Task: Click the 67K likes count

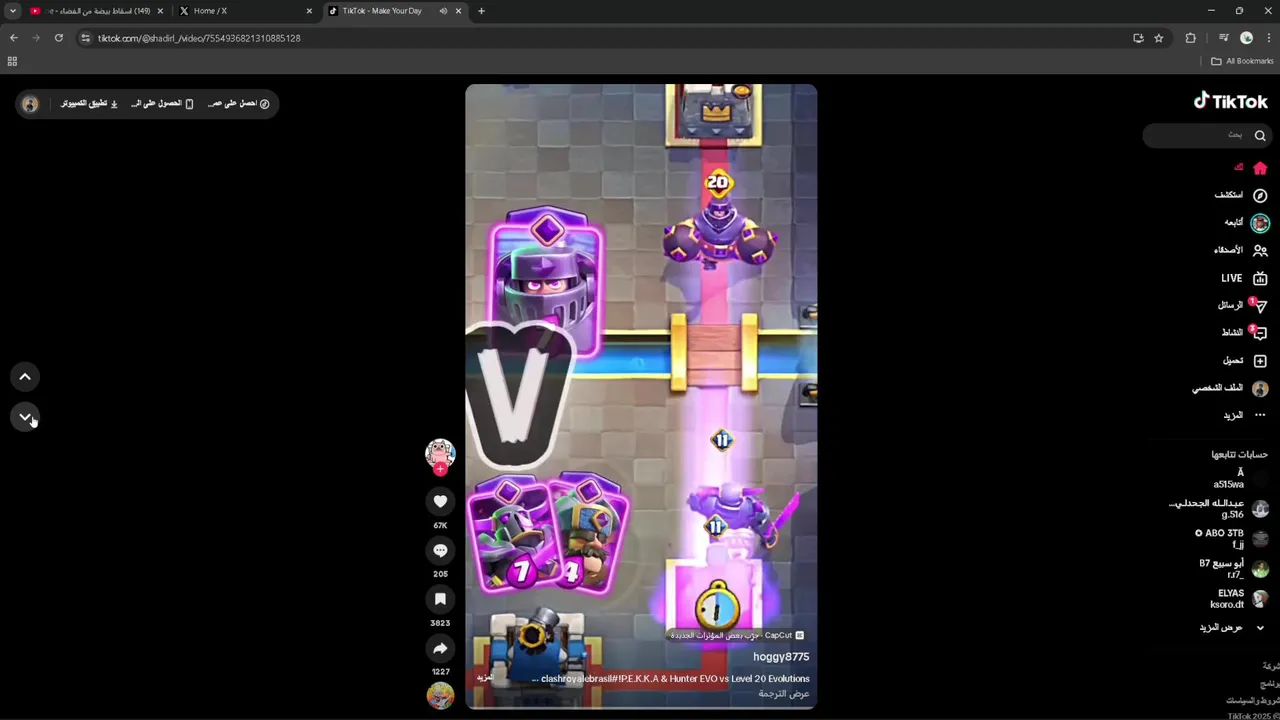Action: [x=440, y=525]
